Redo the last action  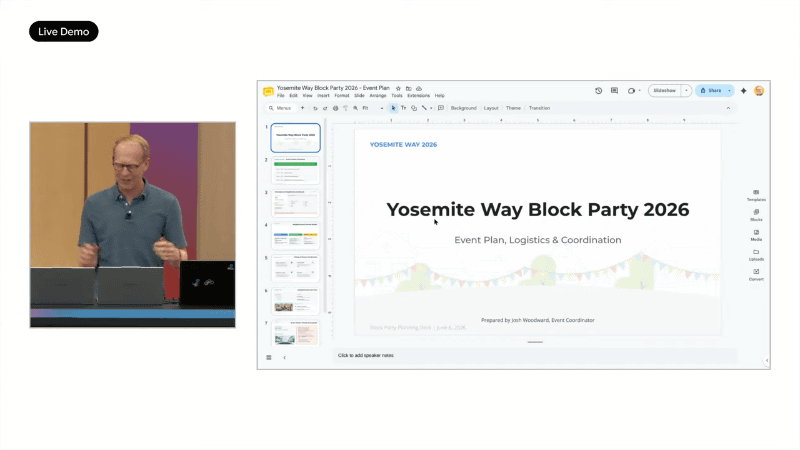click(x=325, y=108)
